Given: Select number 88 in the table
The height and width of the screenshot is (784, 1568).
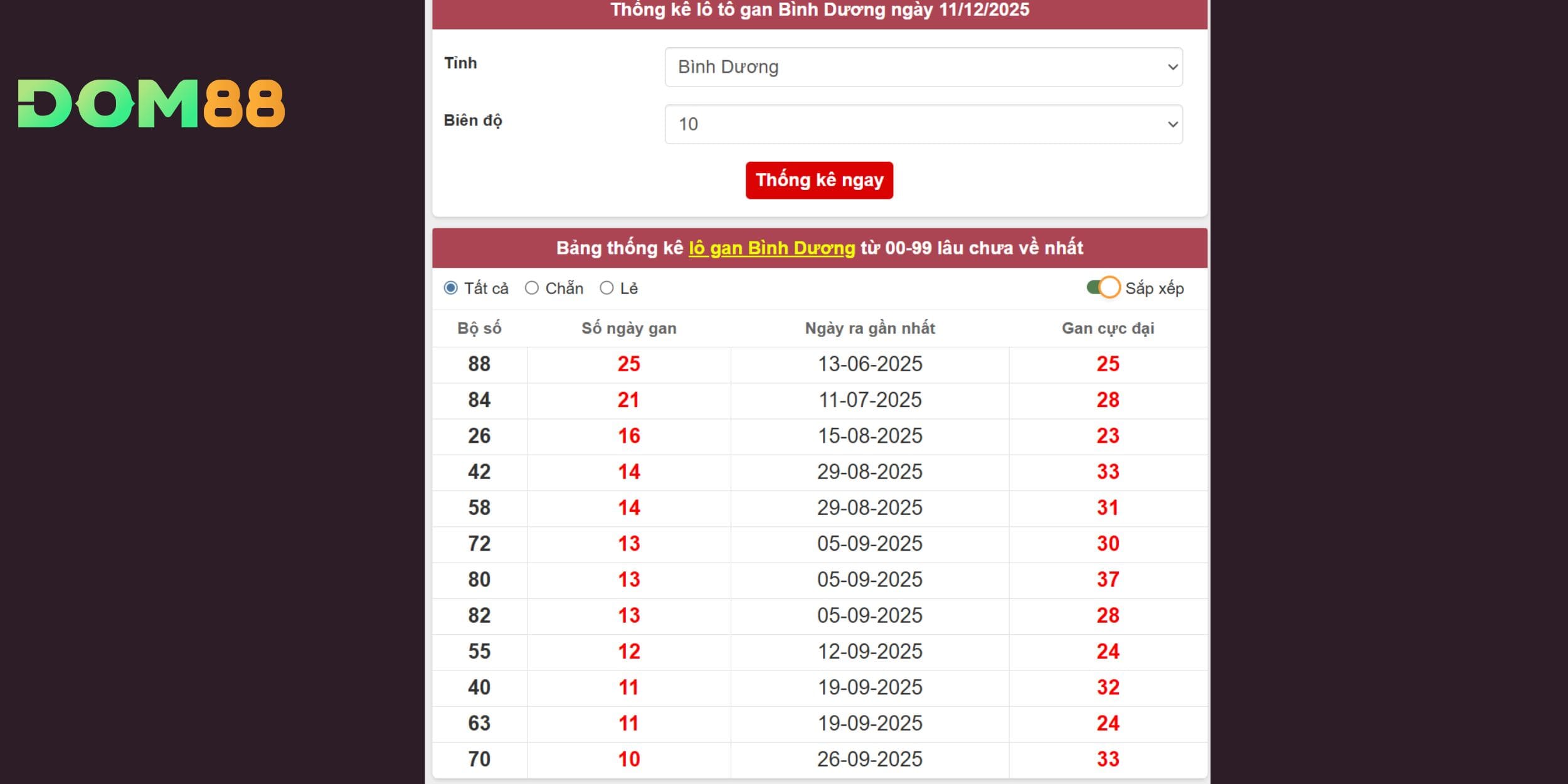Looking at the screenshot, I should 479,364.
